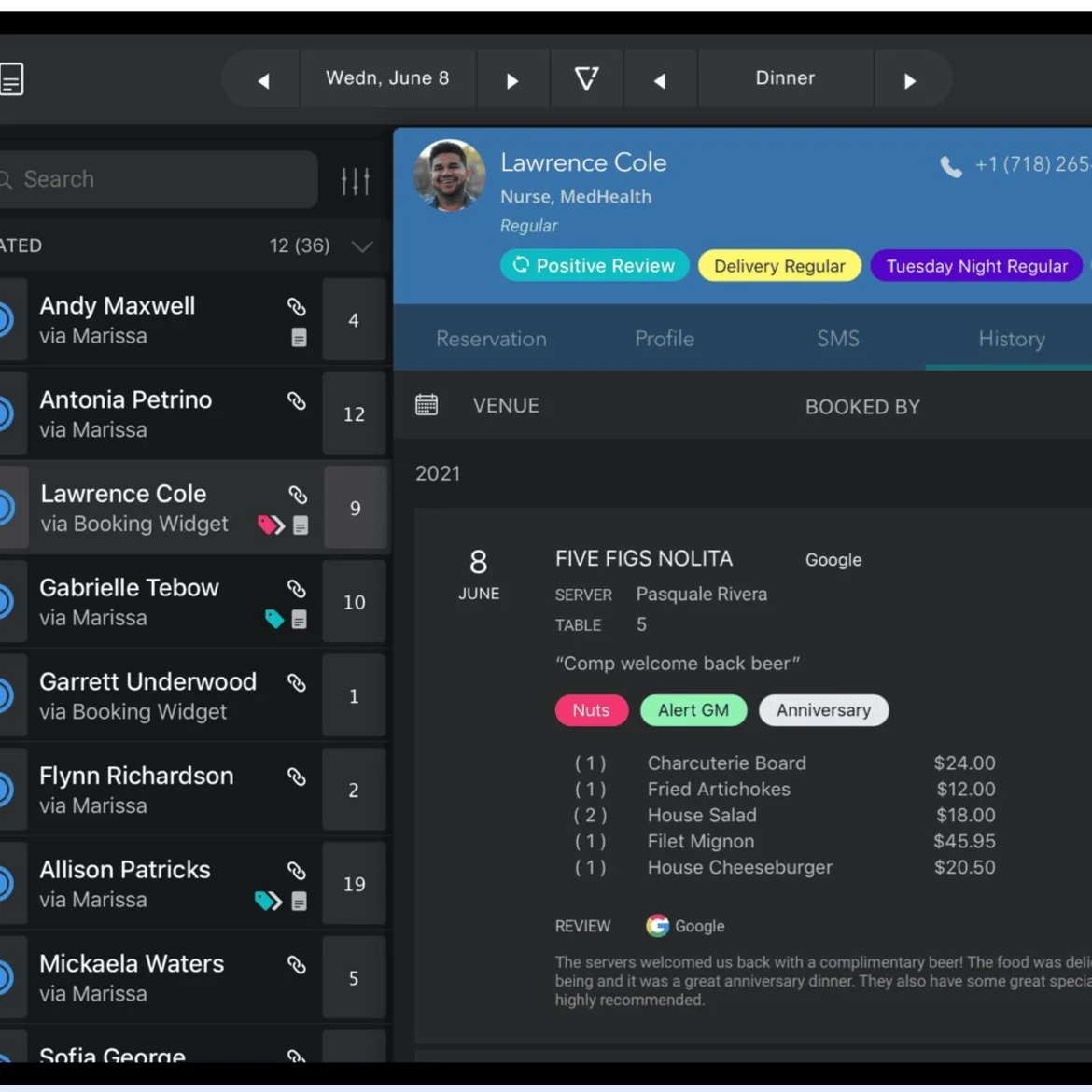Switch to the Profile tab
This screenshot has height=1092, width=1092.
click(664, 339)
